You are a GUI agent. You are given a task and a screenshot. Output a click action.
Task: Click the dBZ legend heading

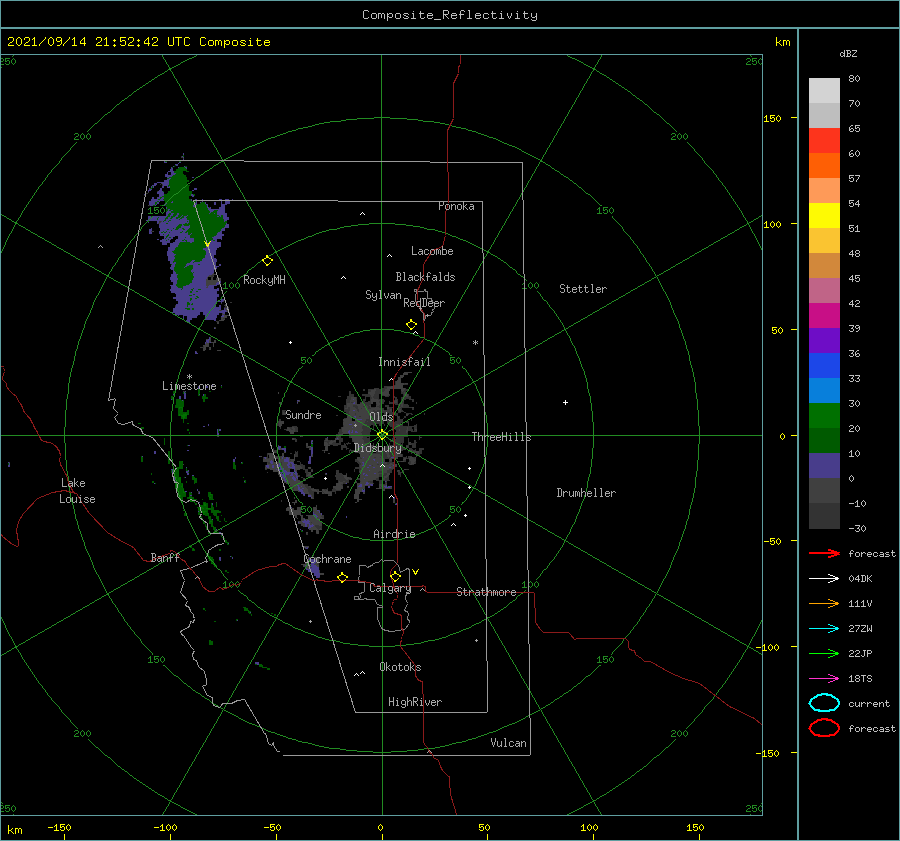click(848, 53)
